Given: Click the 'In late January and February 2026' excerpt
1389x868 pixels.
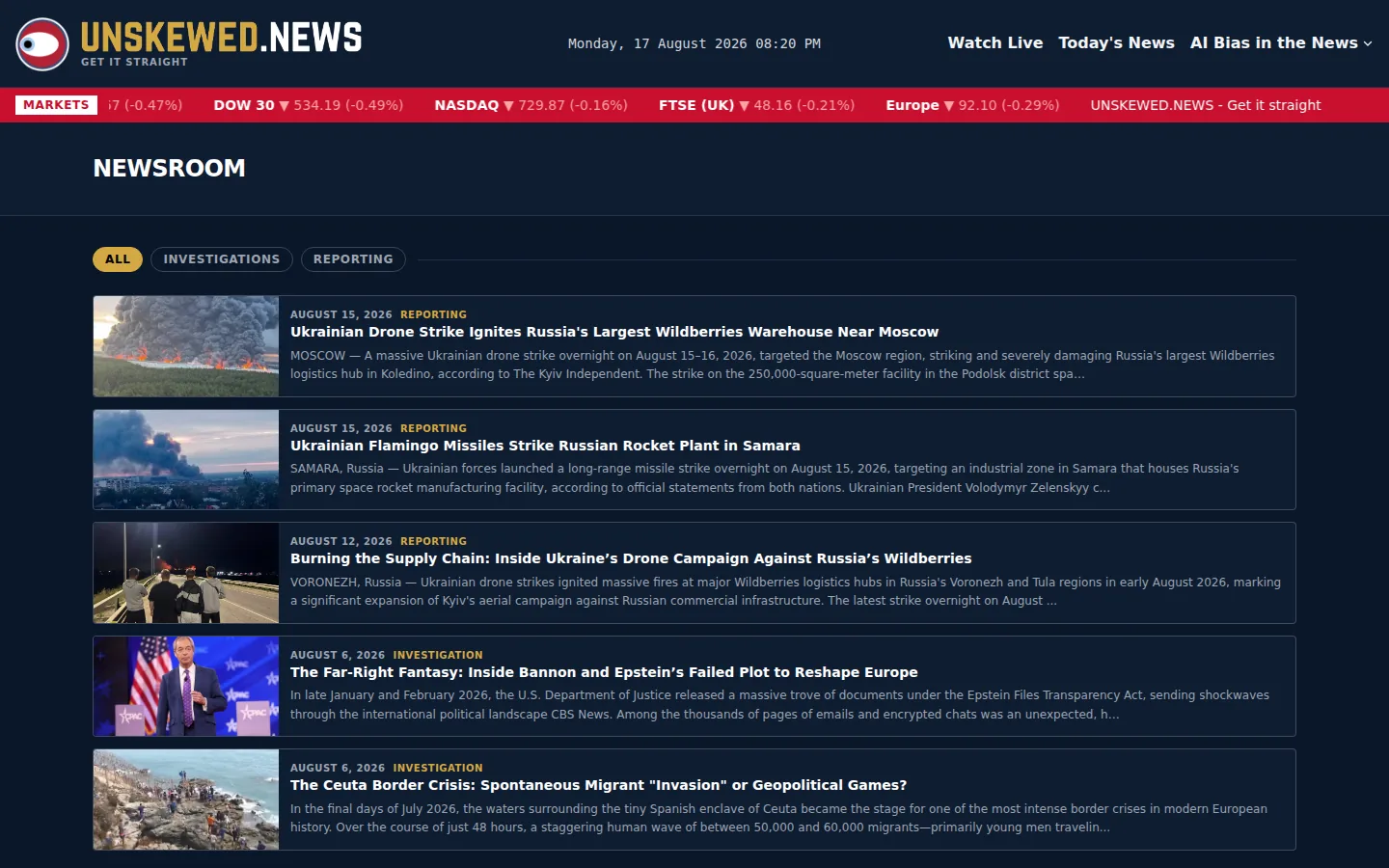Looking at the screenshot, I should tap(779, 705).
